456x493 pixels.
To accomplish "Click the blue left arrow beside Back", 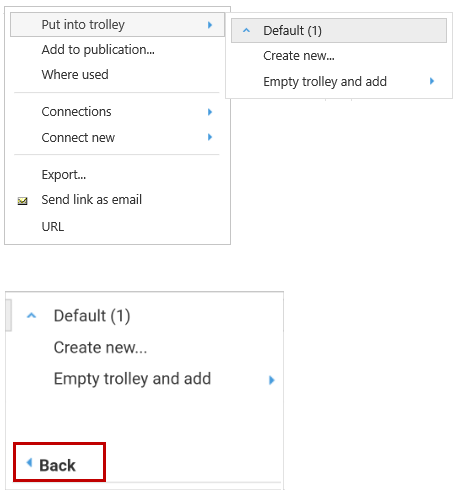I will (x=29, y=463).
